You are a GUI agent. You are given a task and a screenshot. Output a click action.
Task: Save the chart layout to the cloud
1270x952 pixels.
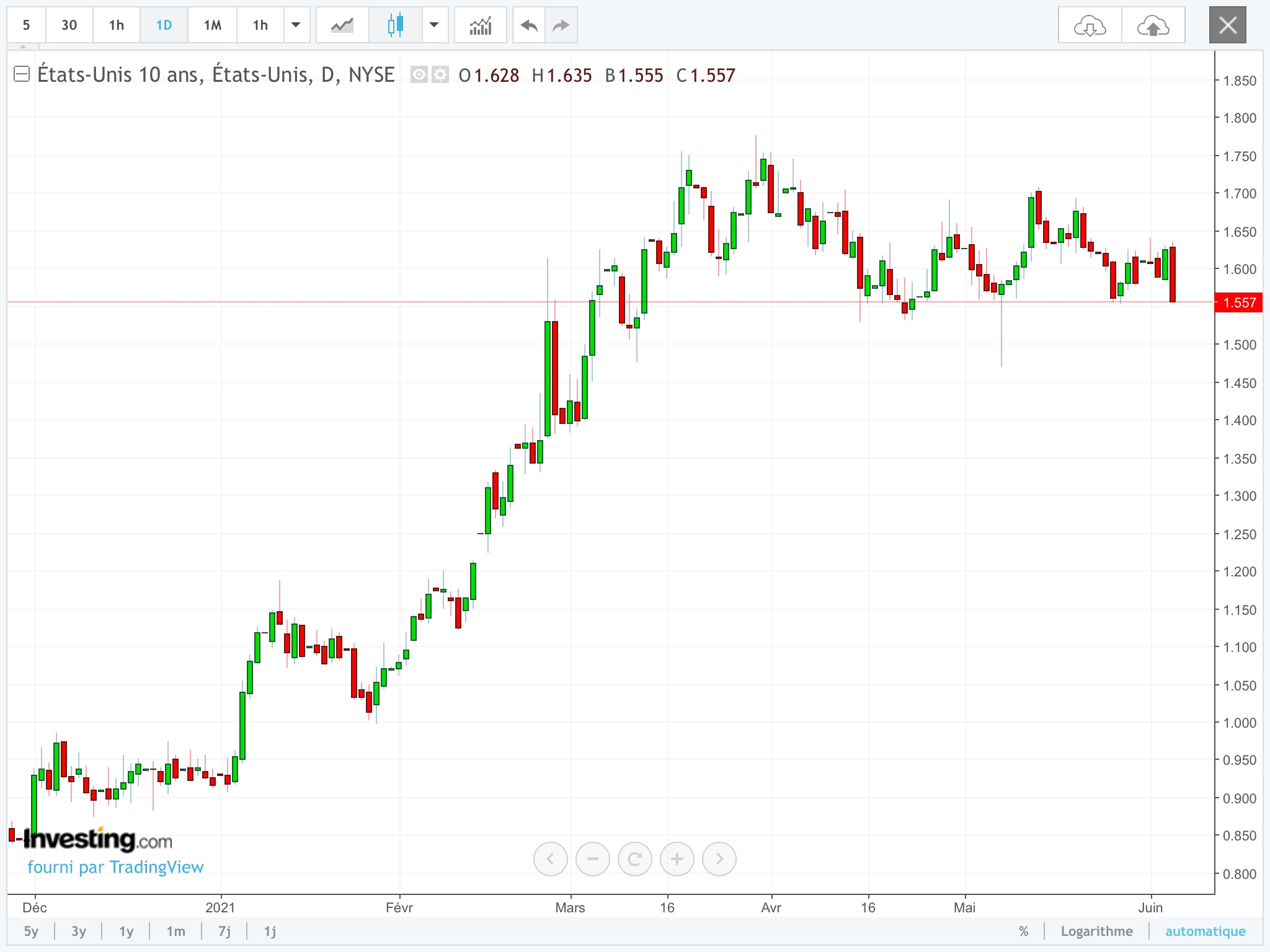coord(1153,25)
